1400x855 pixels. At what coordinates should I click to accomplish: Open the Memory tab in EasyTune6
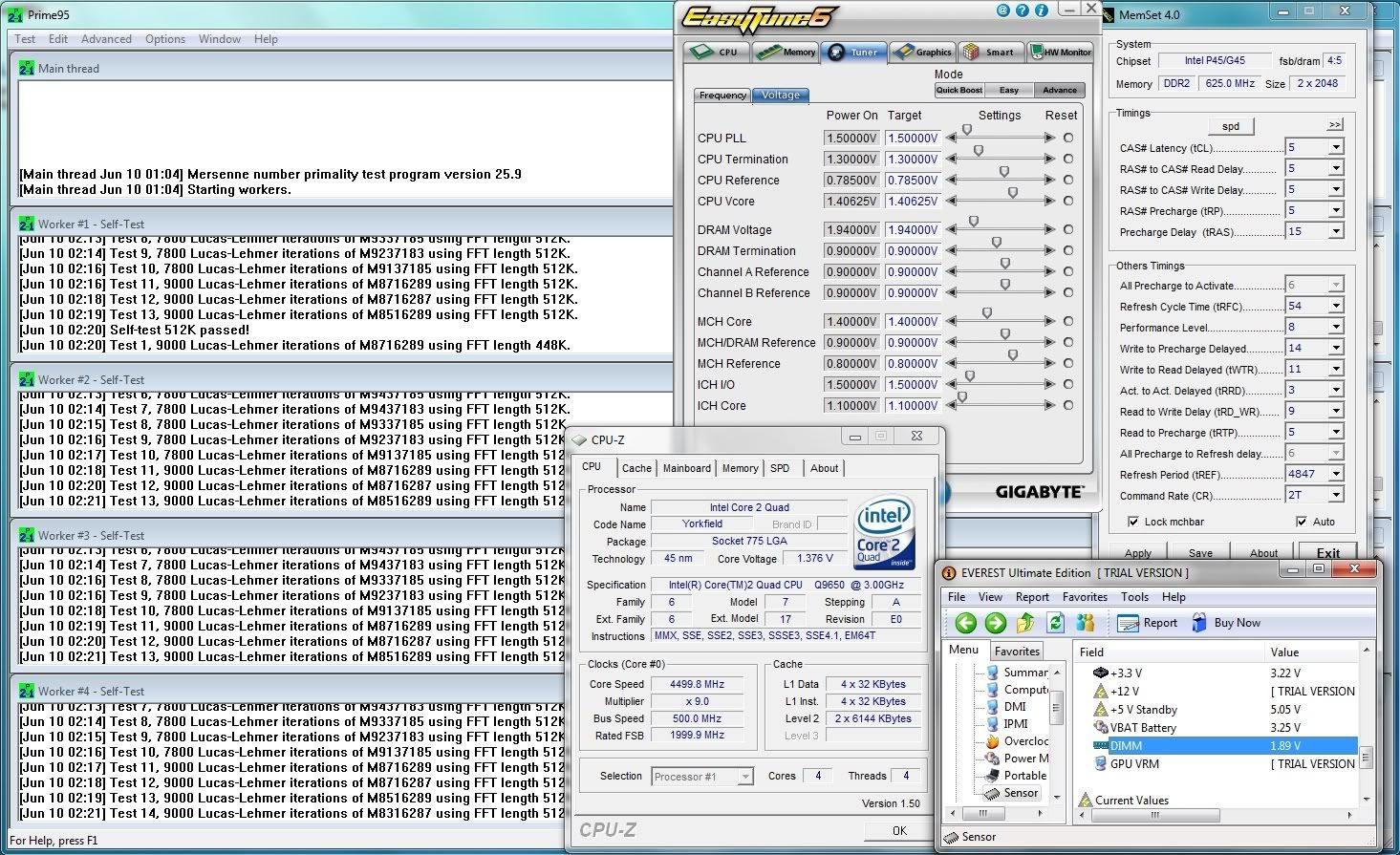point(786,52)
